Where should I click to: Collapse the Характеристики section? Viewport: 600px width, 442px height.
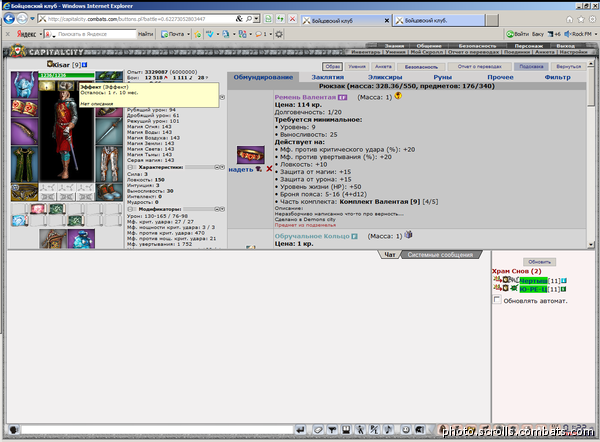click(x=130, y=167)
